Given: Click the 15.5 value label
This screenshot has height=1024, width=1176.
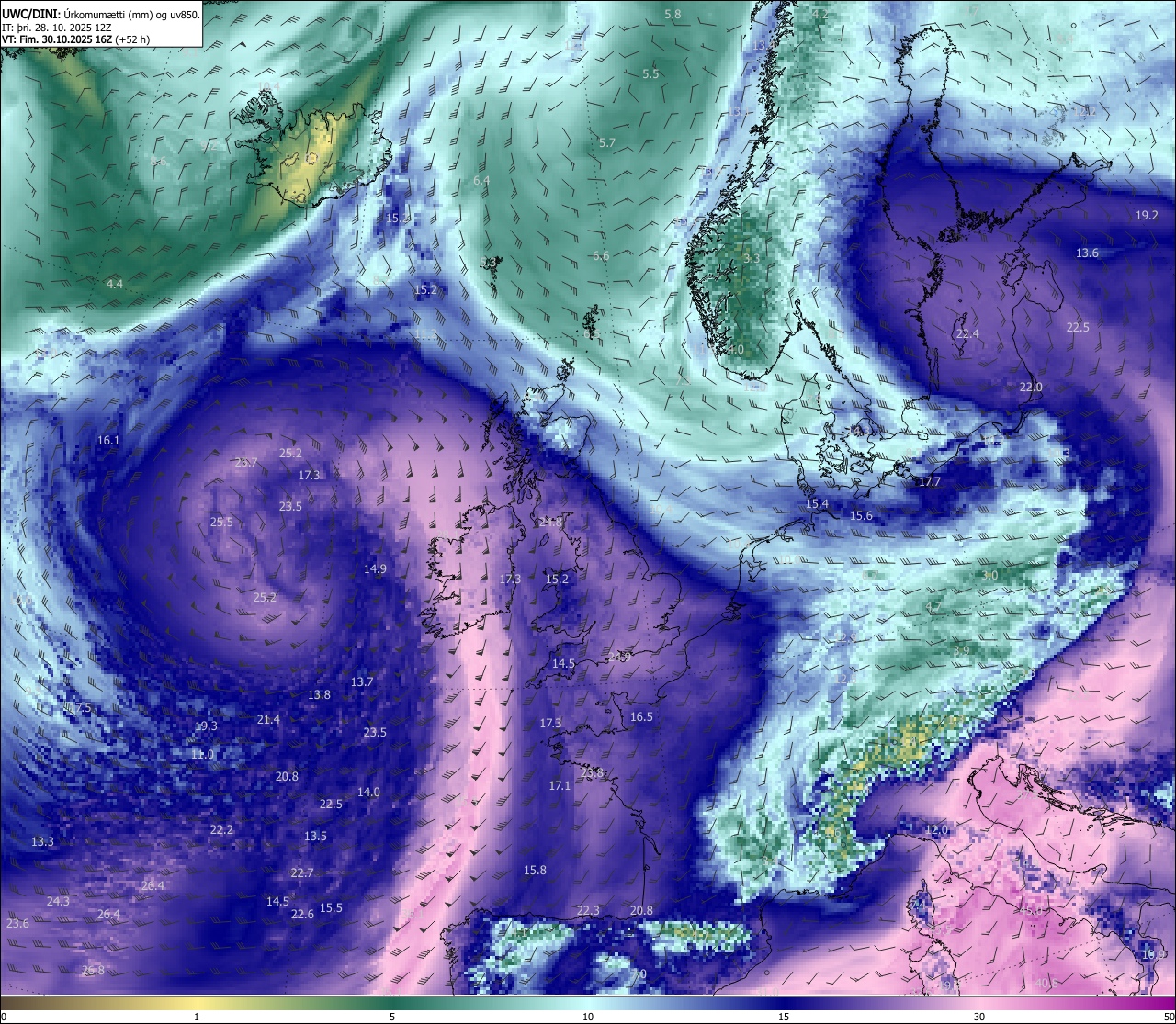Looking at the screenshot, I should click(x=331, y=908).
